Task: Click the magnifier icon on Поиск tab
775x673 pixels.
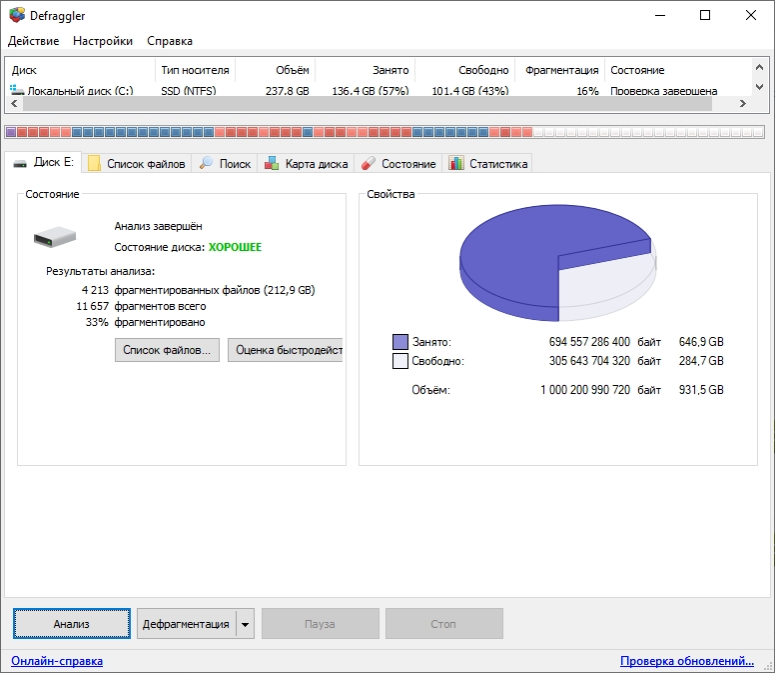Action: tap(206, 164)
